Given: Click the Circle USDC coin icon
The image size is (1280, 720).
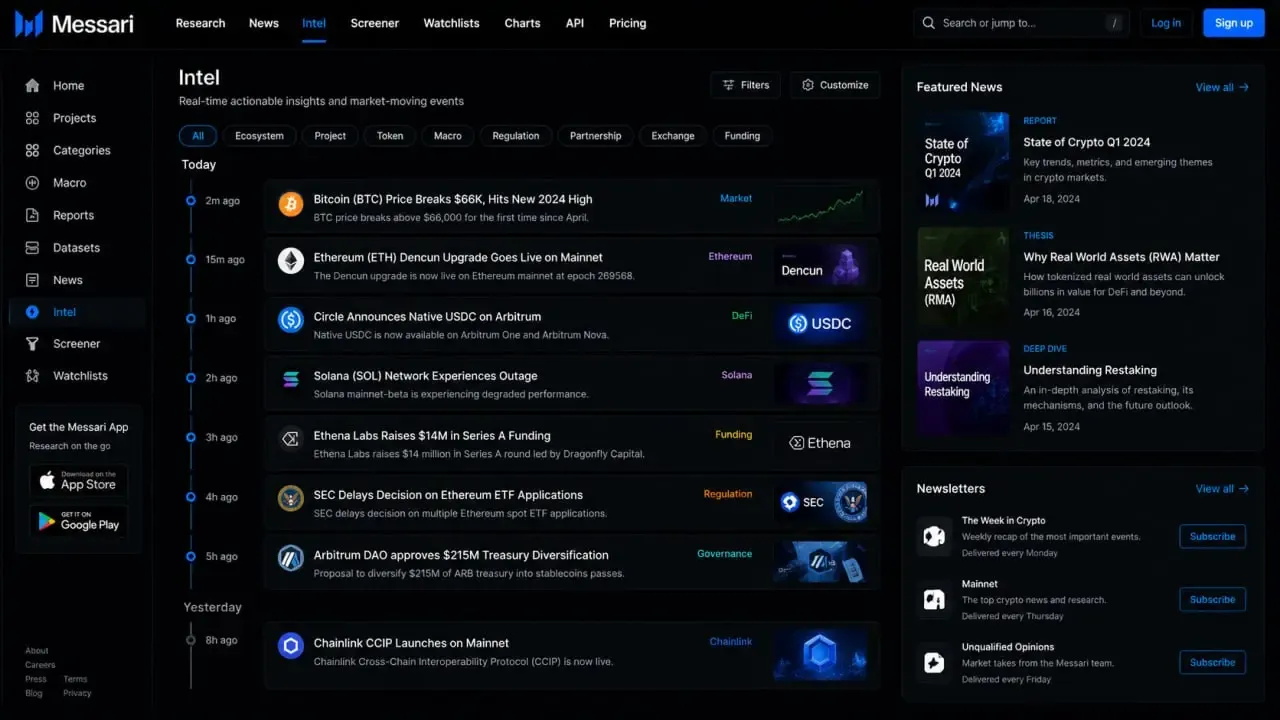Looking at the screenshot, I should click(x=291, y=320).
